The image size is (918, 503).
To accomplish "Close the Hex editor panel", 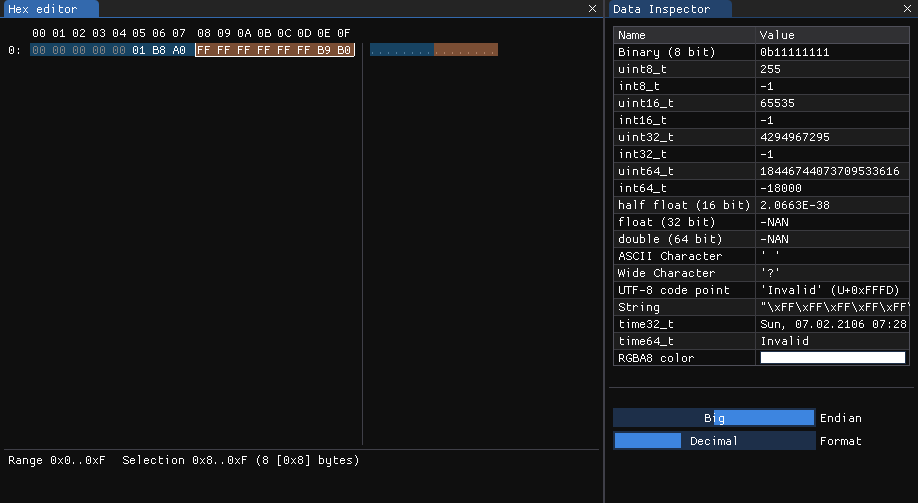I will point(592,8).
